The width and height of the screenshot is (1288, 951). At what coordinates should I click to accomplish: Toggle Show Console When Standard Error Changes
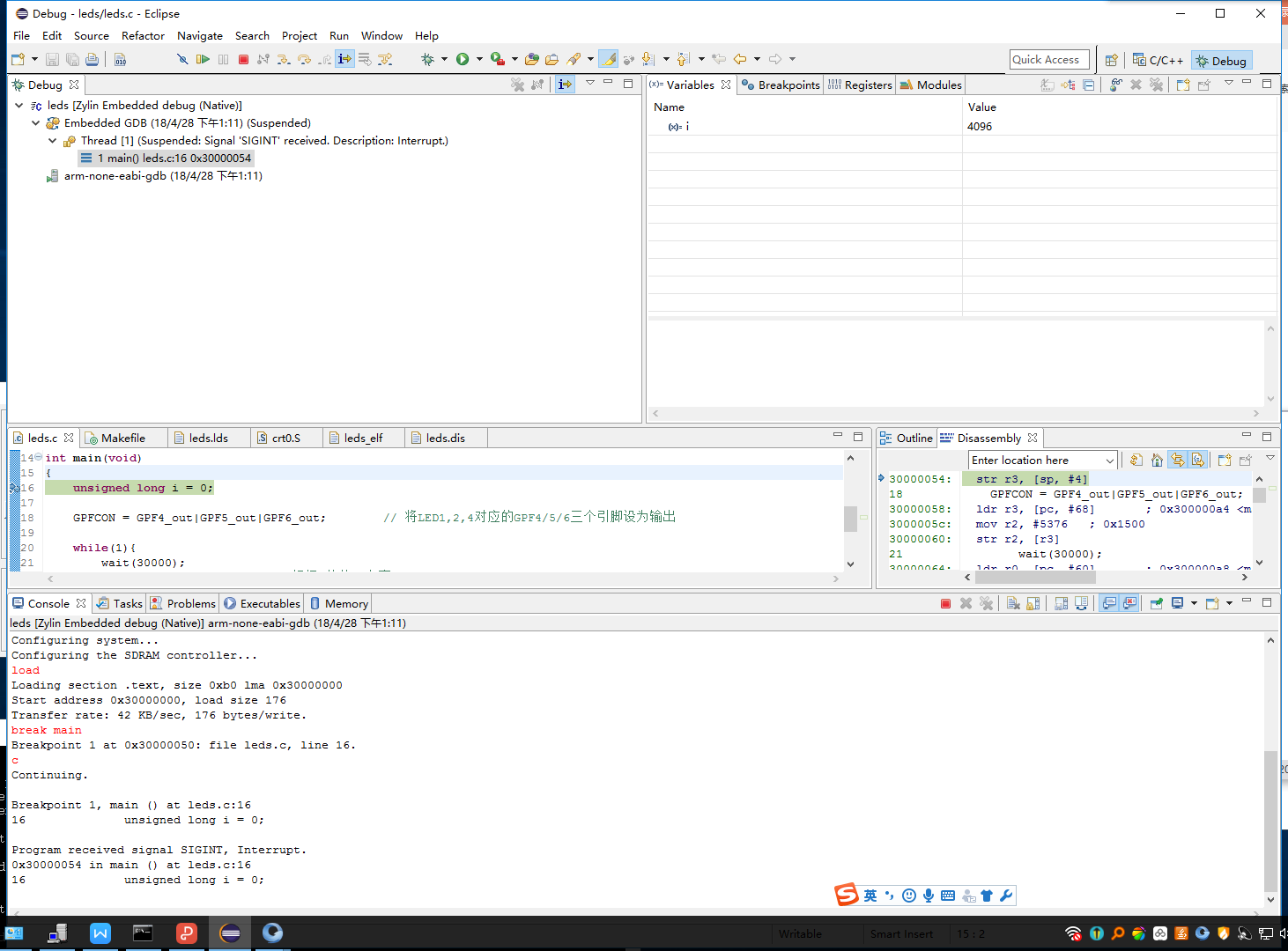(1130, 603)
